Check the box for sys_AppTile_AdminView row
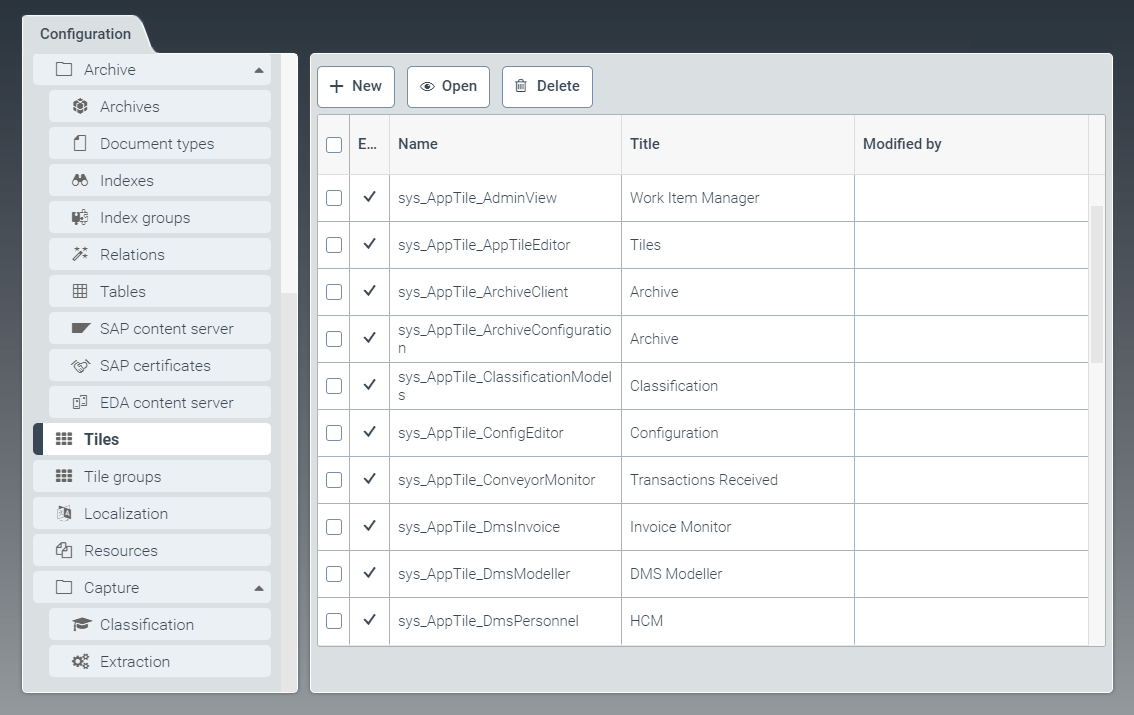 point(334,198)
